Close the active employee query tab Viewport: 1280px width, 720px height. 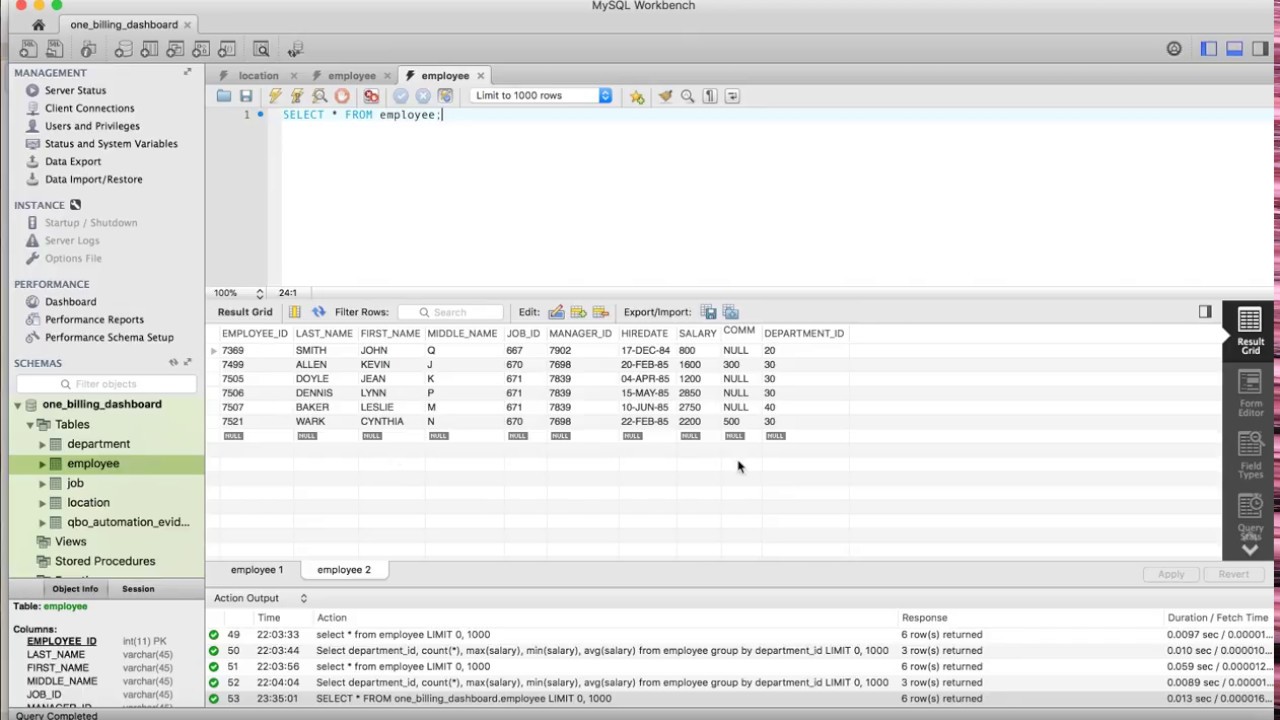tap(480, 76)
